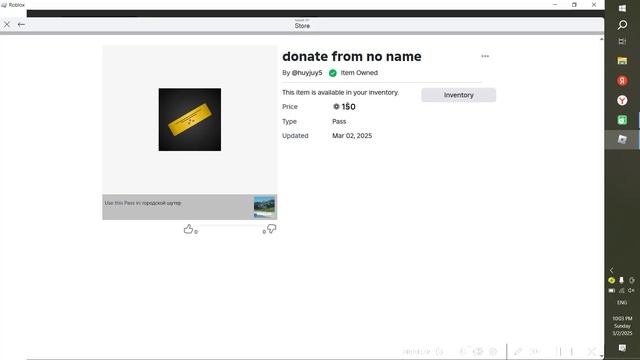Click the scroll up arrow of the page scrollbar
The width and height of the screenshot is (640, 360).
(x=601, y=39)
